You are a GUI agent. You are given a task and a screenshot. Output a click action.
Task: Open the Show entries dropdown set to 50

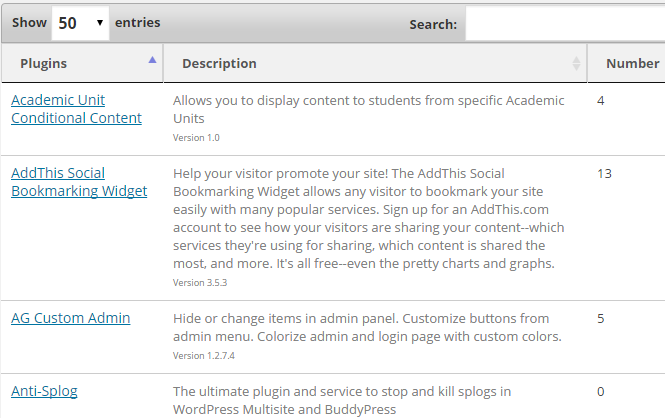click(80, 23)
